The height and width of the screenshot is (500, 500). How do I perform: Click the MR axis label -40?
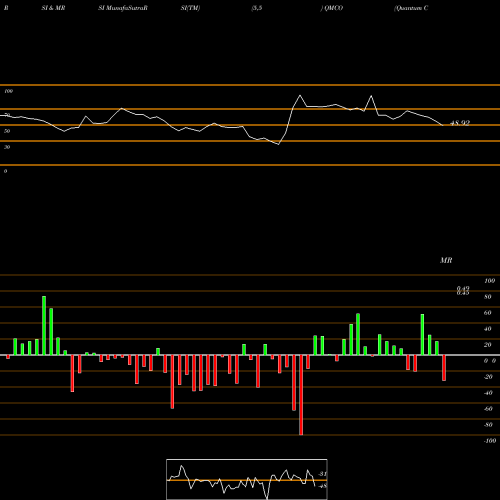(488, 393)
